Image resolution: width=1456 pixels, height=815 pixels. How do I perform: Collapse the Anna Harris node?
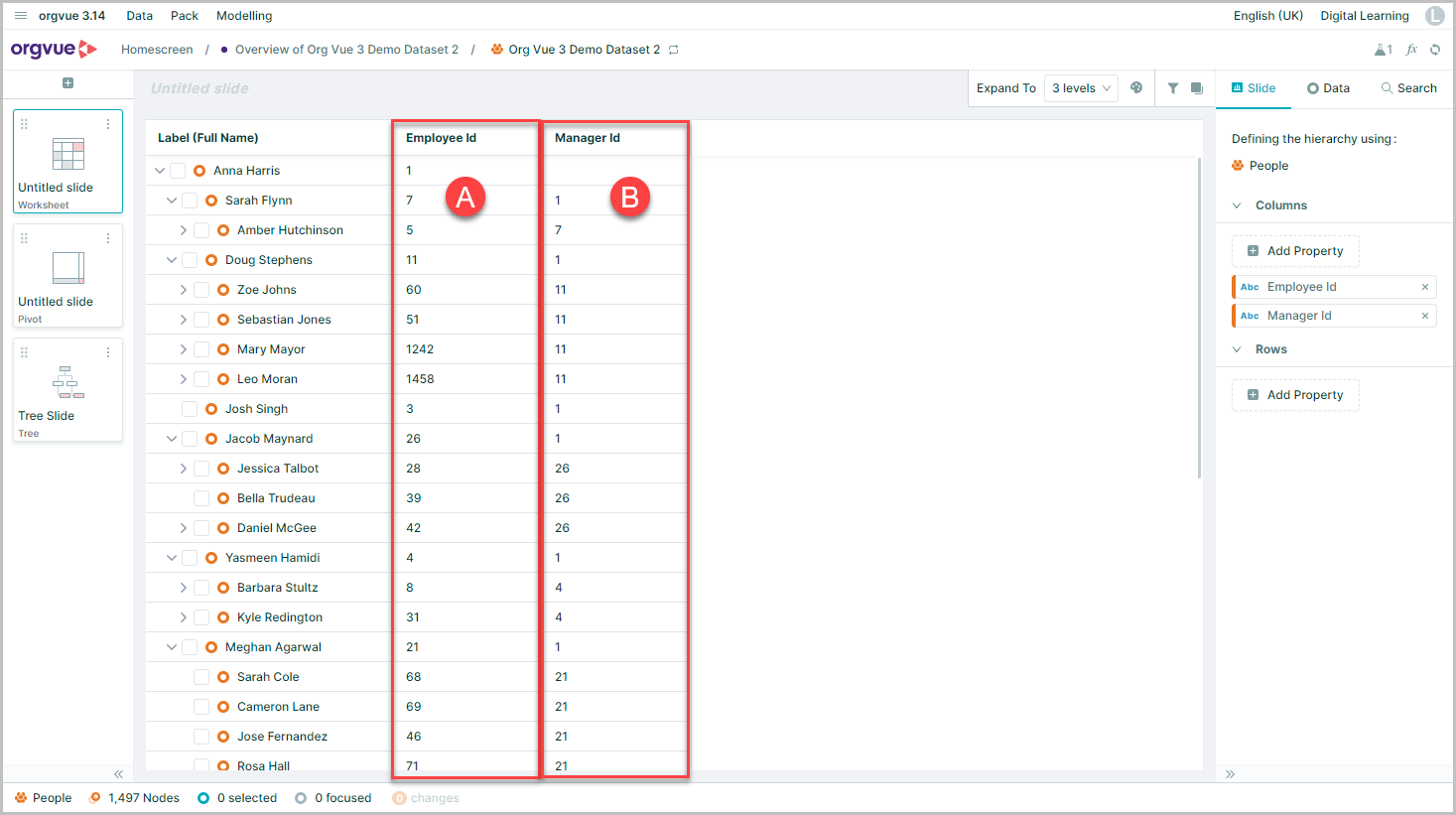[160, 171]
